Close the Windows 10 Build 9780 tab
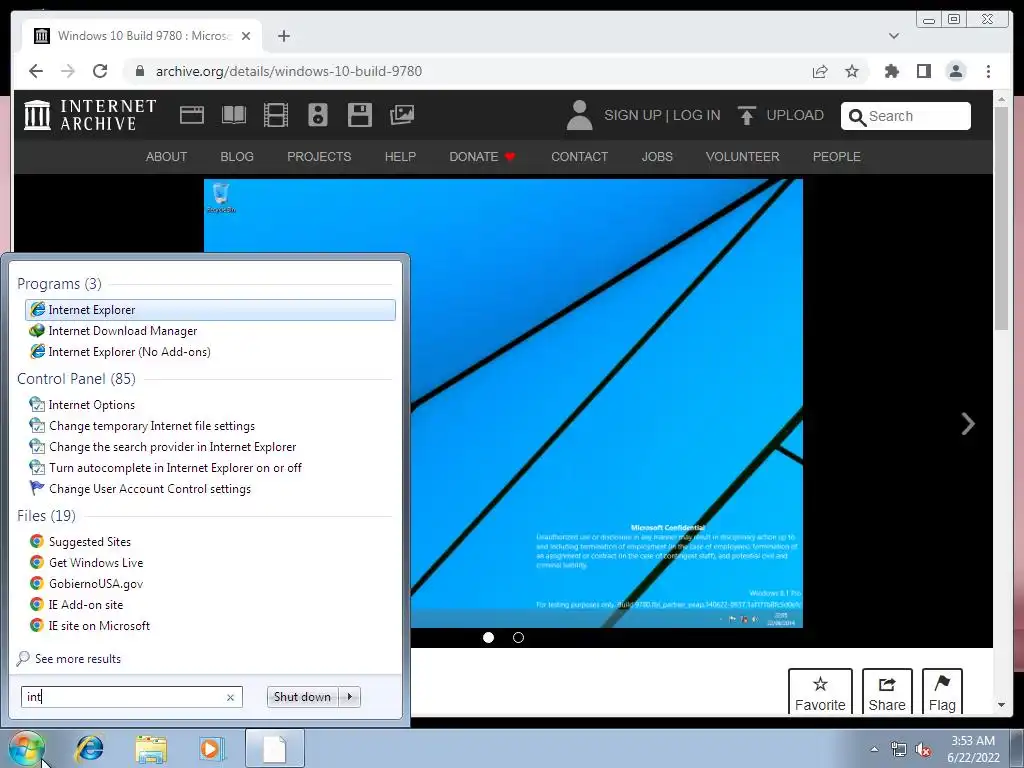The image size is (1024, 768). [246, 36]
